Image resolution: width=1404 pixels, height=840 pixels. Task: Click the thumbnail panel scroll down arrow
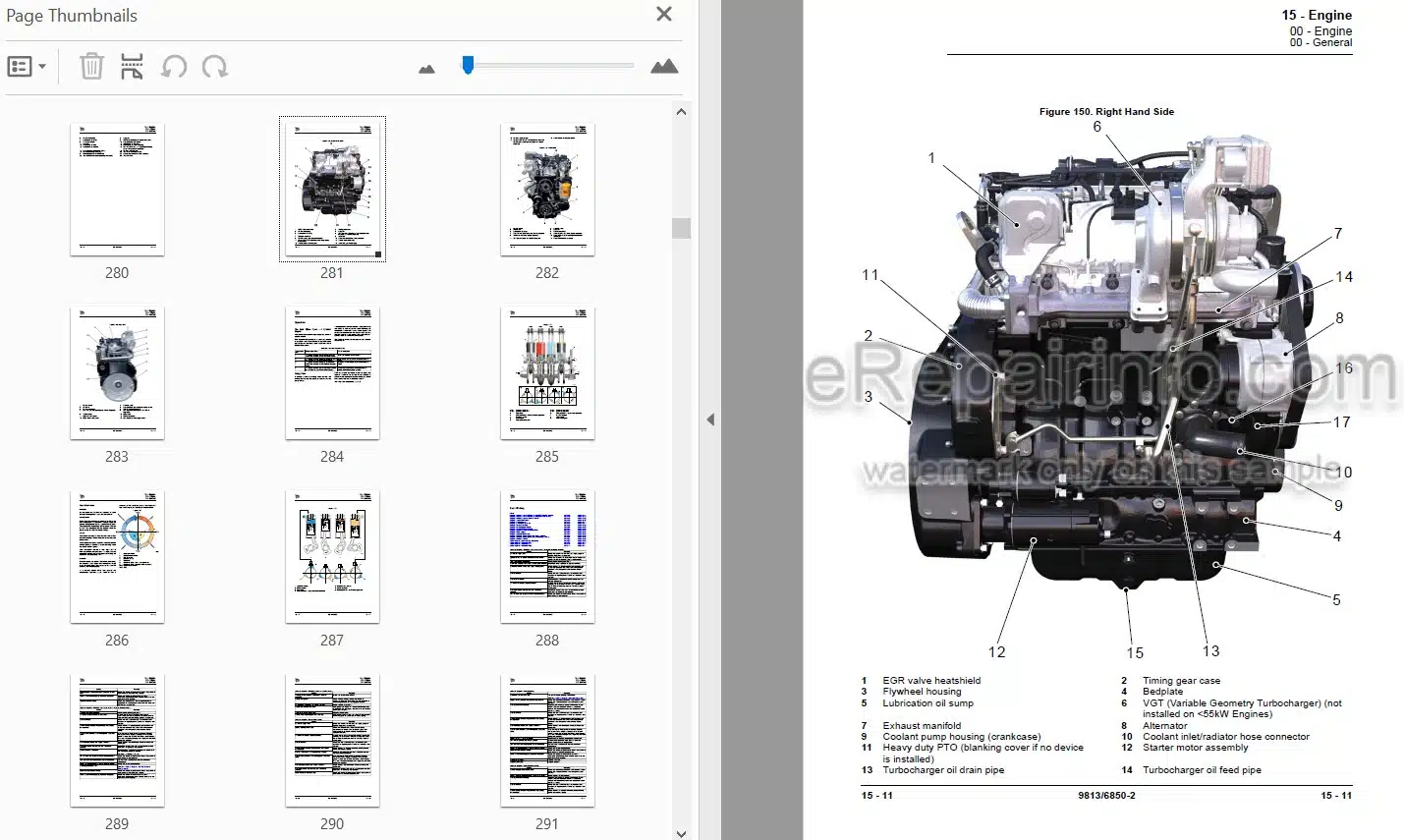coord(682,833)
